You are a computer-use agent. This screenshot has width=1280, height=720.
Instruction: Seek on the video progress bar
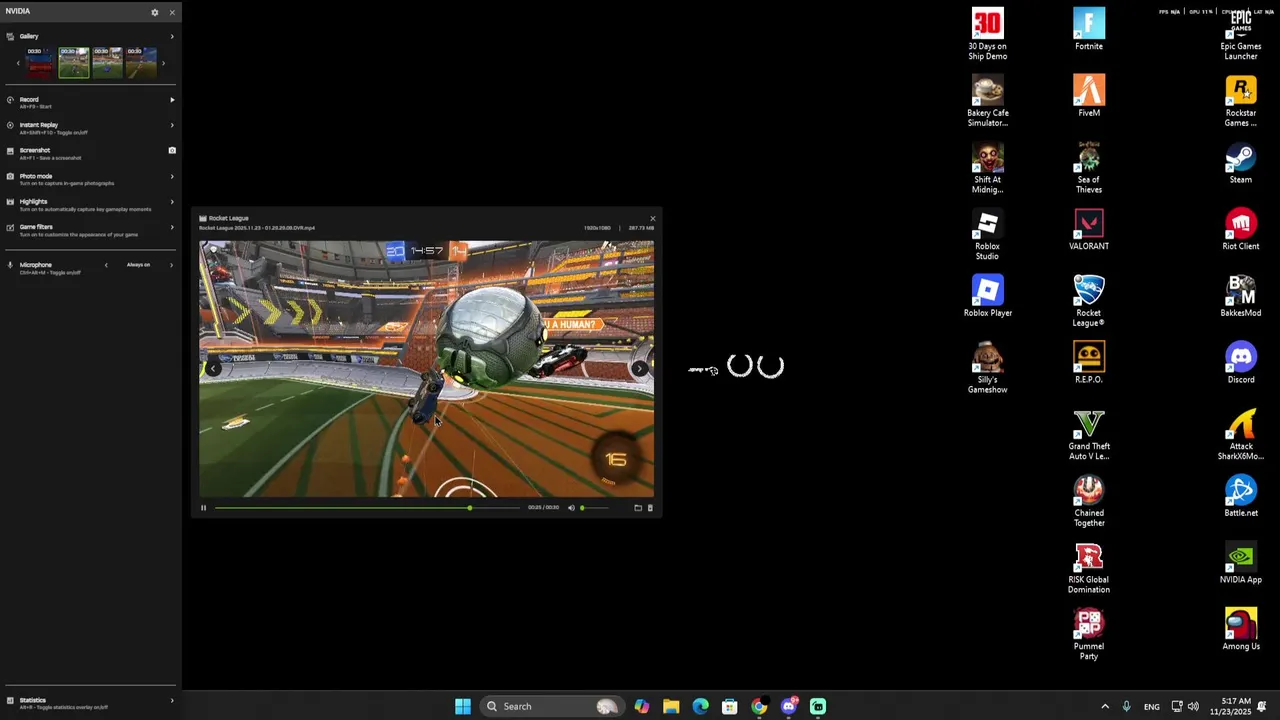pyautogui.click(x=367, y=508)
